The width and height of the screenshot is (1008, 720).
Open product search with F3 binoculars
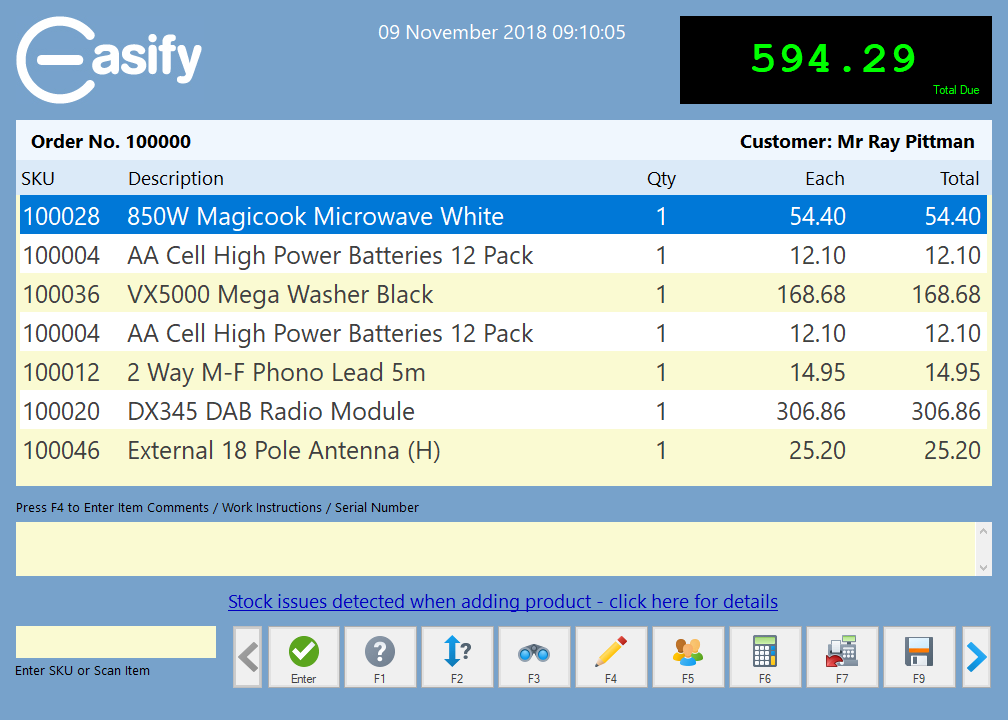[x=534, y=656]
